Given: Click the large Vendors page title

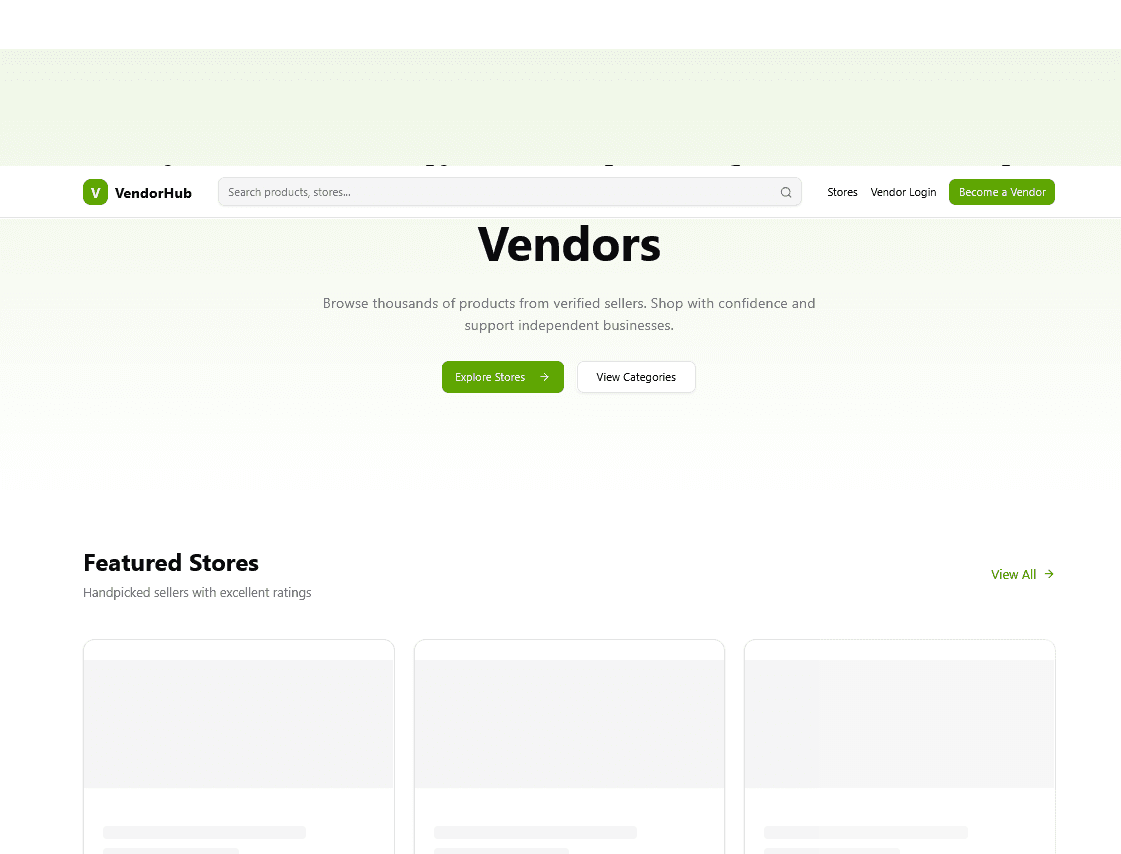Looking at the screenshot, I should point(569,244).
